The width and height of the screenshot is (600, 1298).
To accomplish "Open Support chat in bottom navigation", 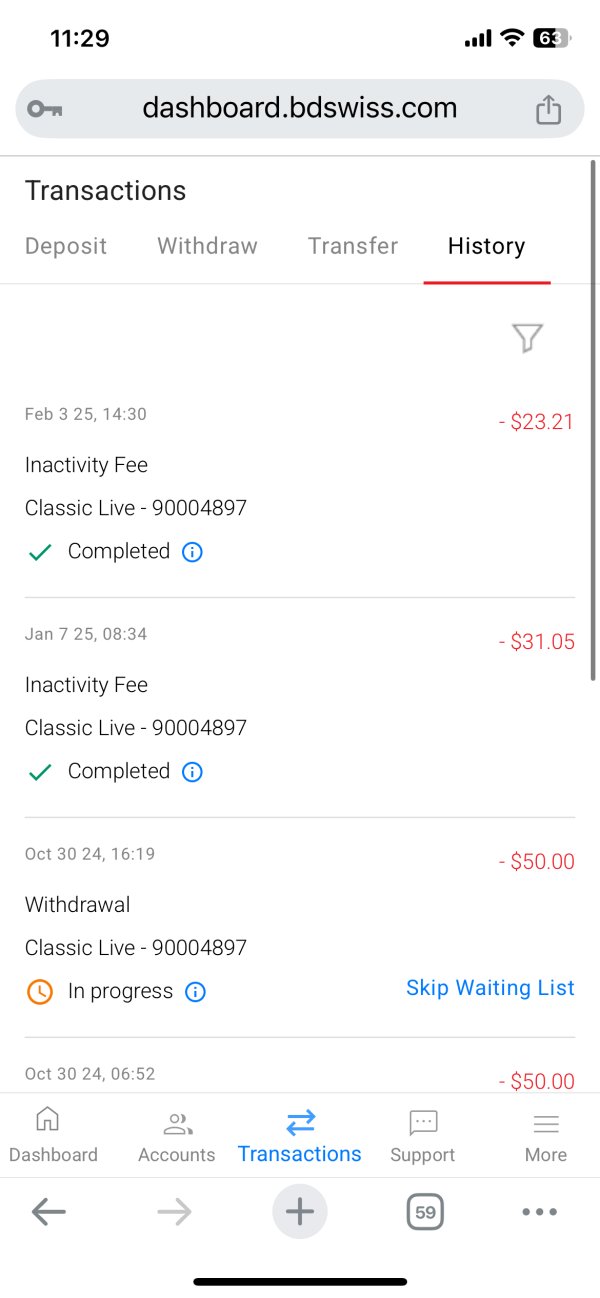I will point(423,1136).
